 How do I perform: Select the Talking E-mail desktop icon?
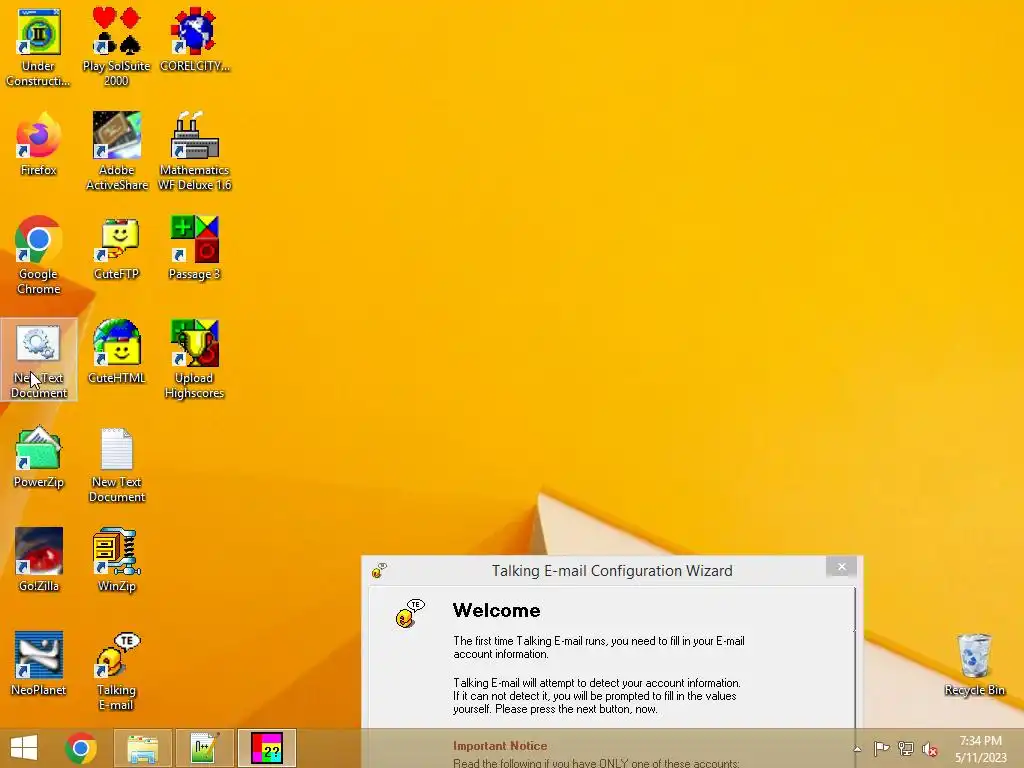point(116,671)
